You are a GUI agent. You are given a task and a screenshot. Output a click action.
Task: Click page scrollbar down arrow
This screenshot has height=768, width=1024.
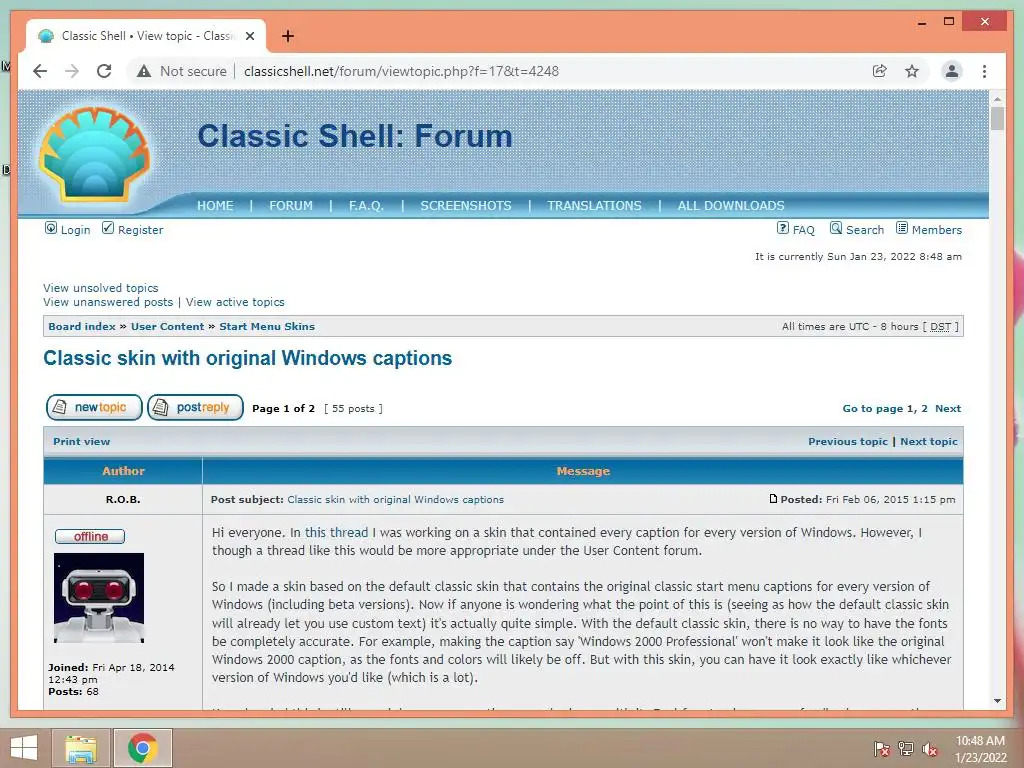(x=997, y=701)
